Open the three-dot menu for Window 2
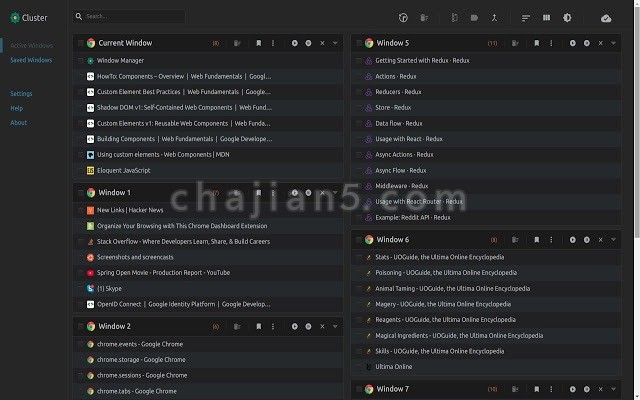 273,326
